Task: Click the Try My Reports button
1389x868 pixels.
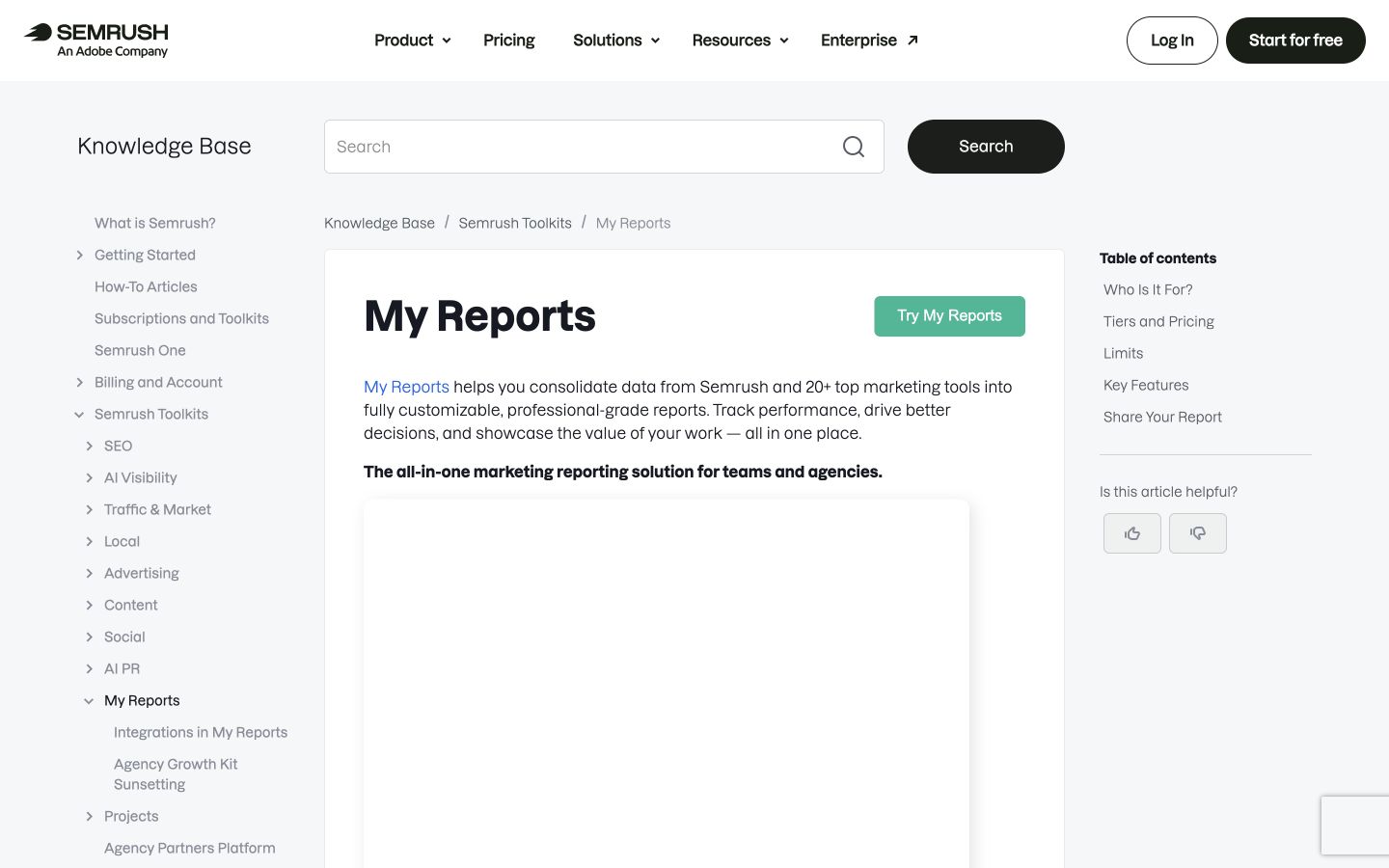Action: (949, 316)
